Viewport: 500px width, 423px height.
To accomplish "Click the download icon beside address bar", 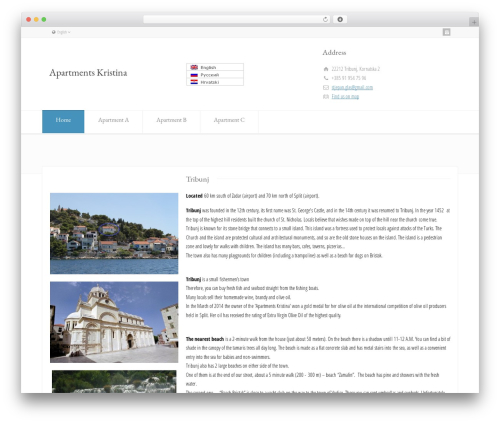I will click(340, 19).
